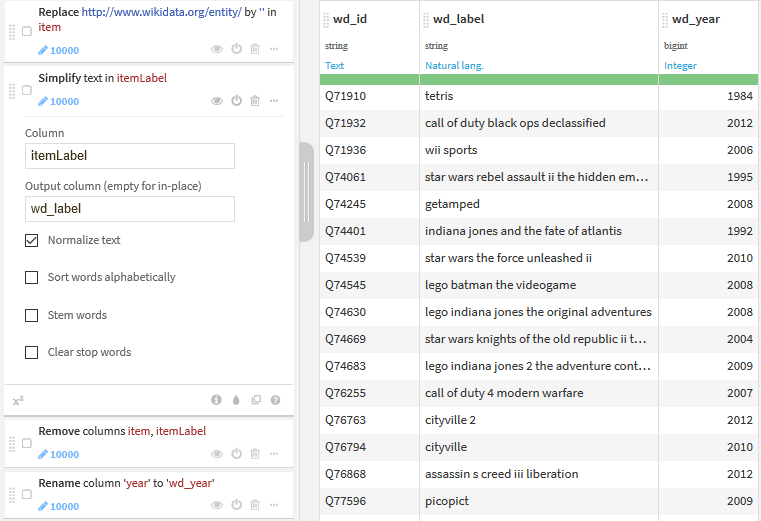Uncheck Normalize text option
The width and height of the screenshot is (761, 521).
pyautogui.click(x=32, y=240)
